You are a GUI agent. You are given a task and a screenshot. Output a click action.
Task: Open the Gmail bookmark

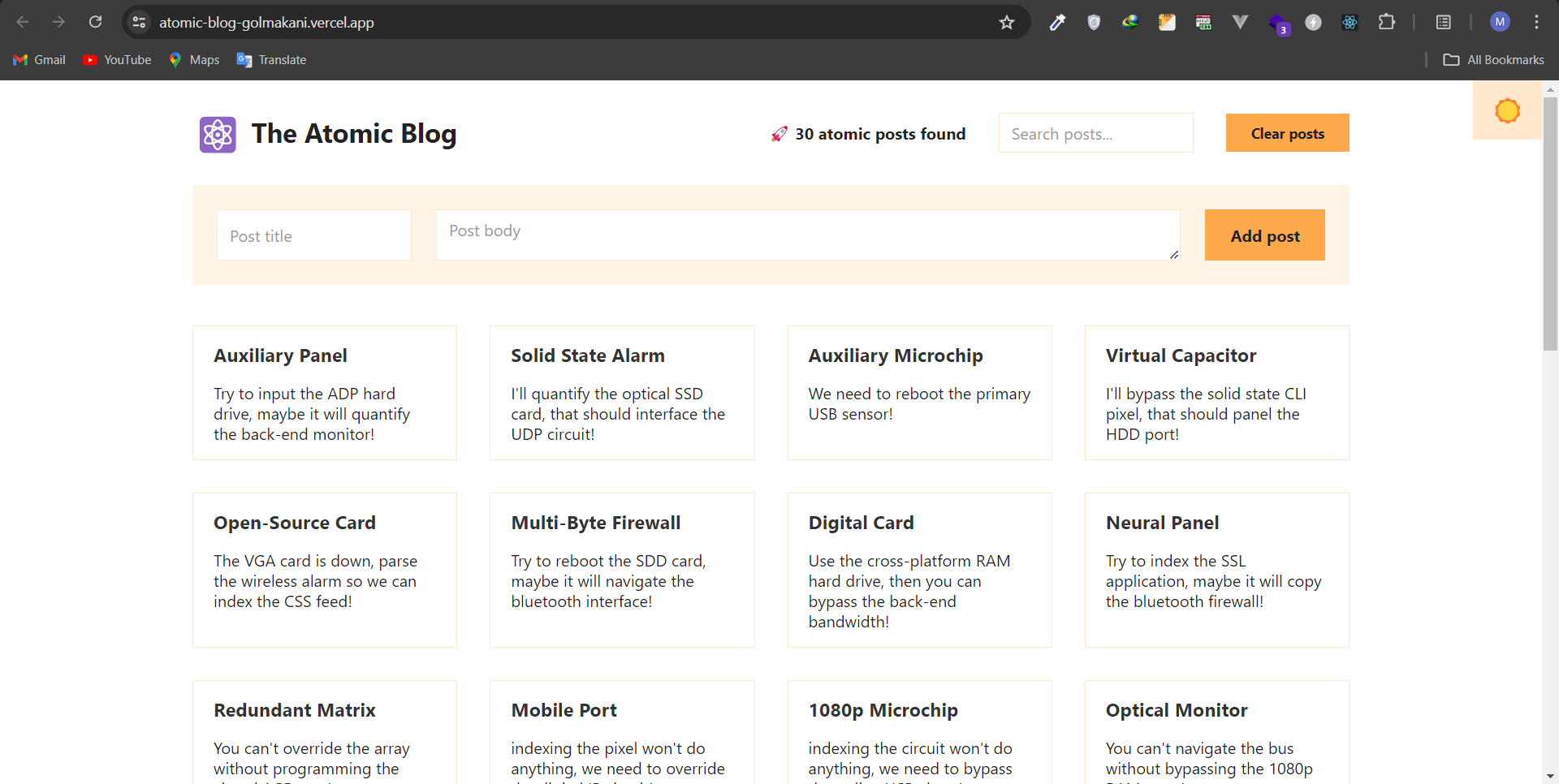tap(40, 60)
